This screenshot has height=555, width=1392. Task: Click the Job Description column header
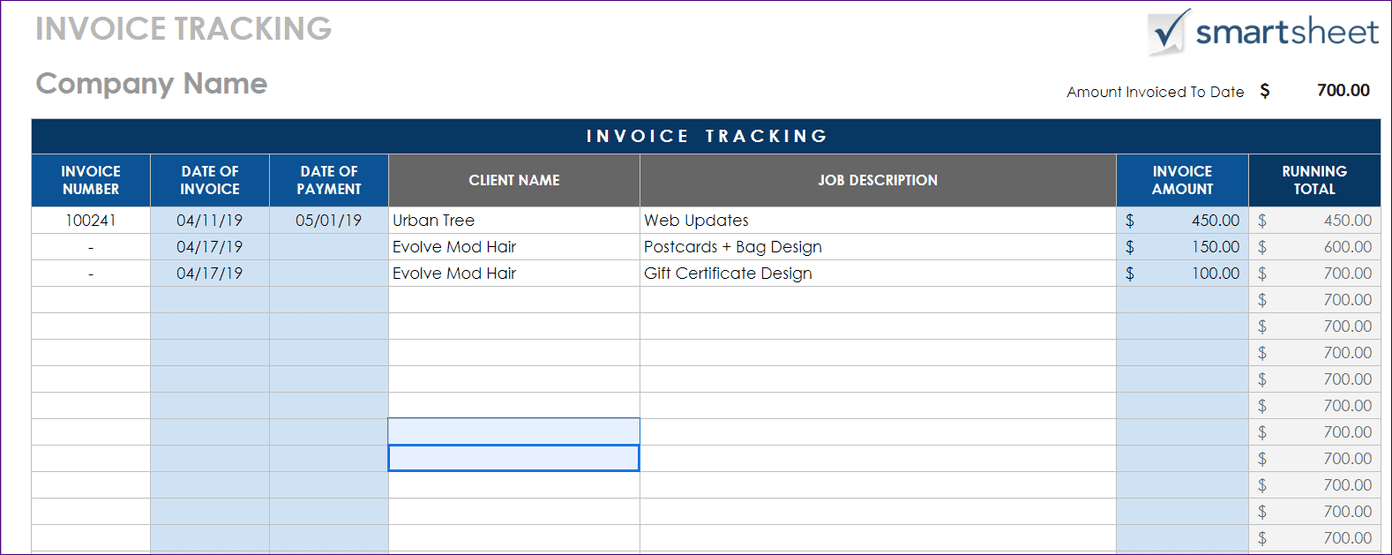point(878,180)
